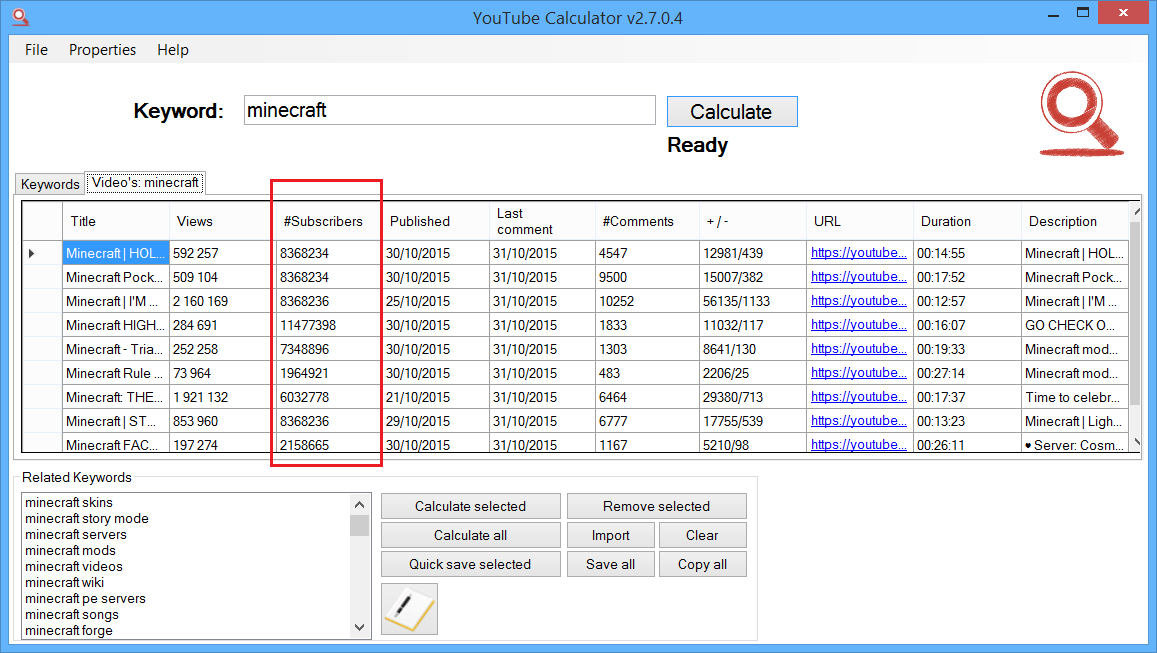1157x653 pixels.
Task: Click the ratings cell 56135/1133
Action: point(753,301)
